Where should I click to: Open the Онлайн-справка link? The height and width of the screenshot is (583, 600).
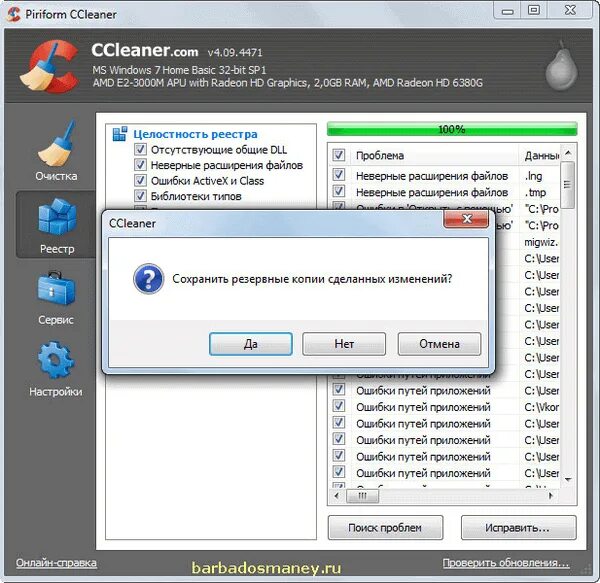point(56,563)
